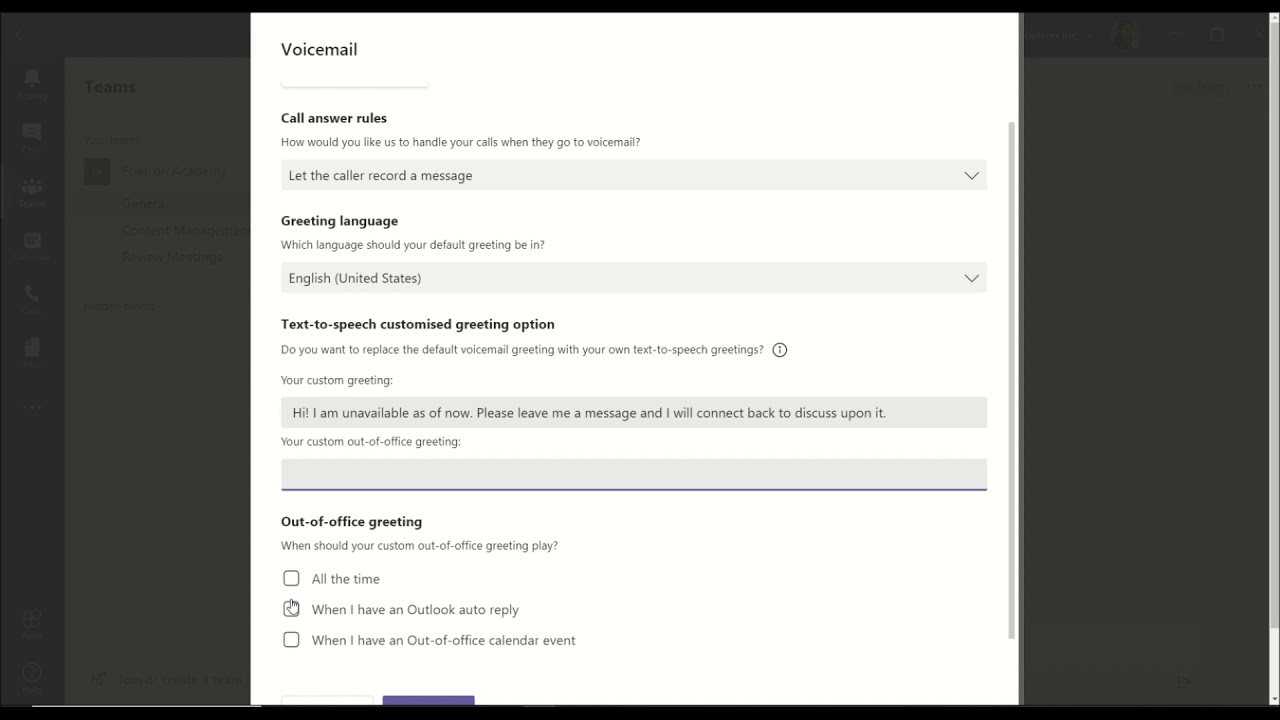The height and width of the screenshot is (720, 1280).
Task: Click the purple button at dialog bottom
Action: (x=428, y=700)
